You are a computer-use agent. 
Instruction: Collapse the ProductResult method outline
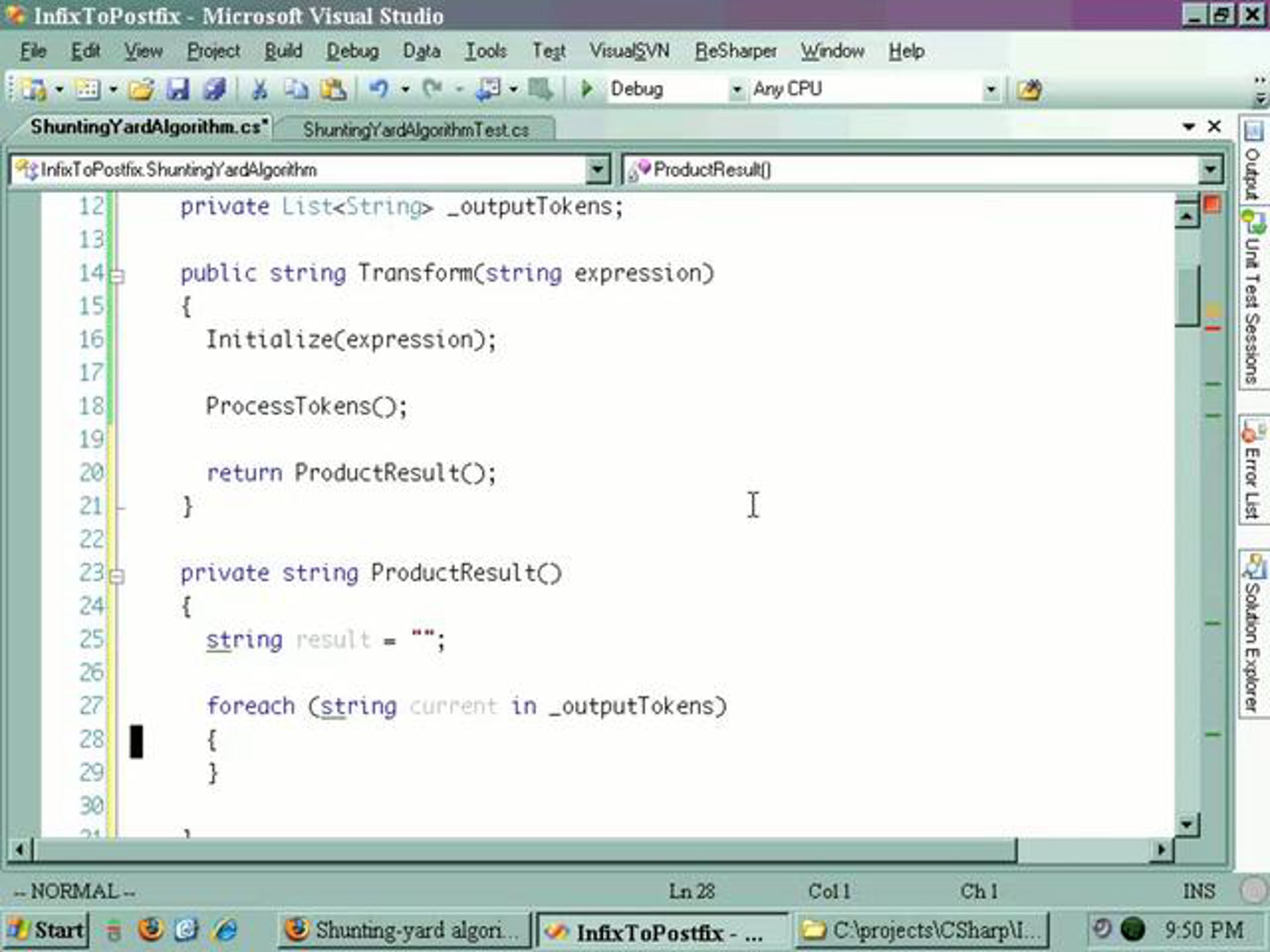(x=116, y=576)
